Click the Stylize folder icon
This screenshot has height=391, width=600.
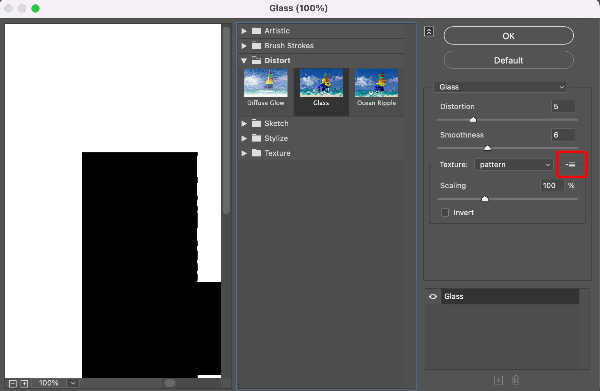256,138
